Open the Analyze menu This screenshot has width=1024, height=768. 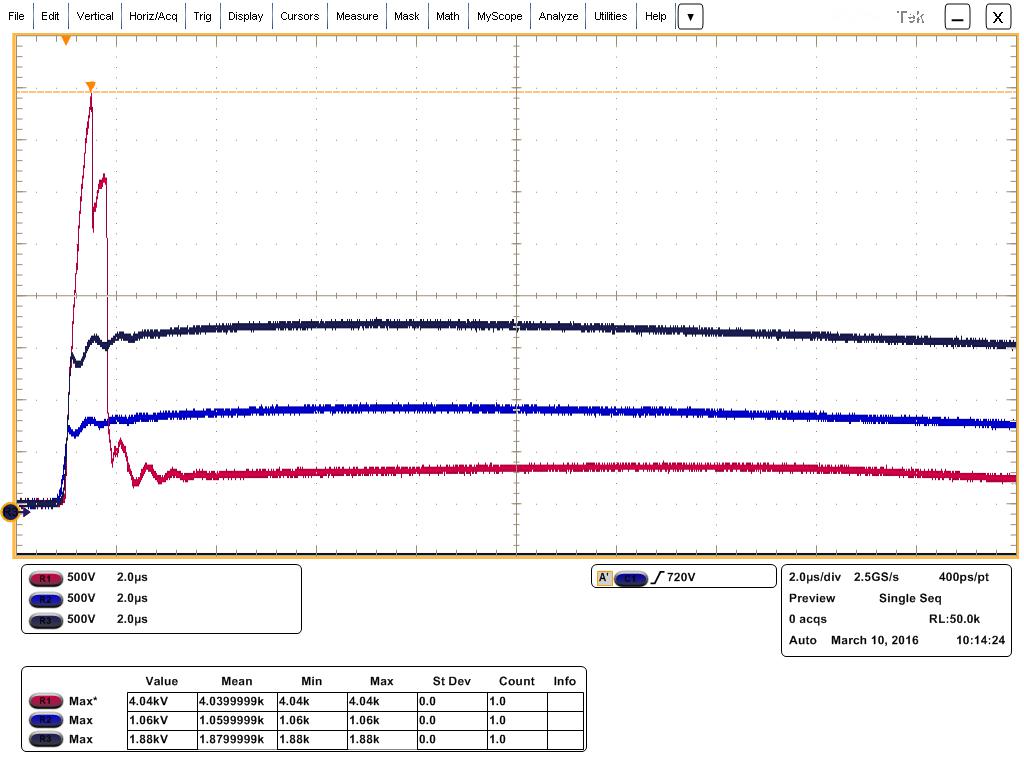click(558, 16)
